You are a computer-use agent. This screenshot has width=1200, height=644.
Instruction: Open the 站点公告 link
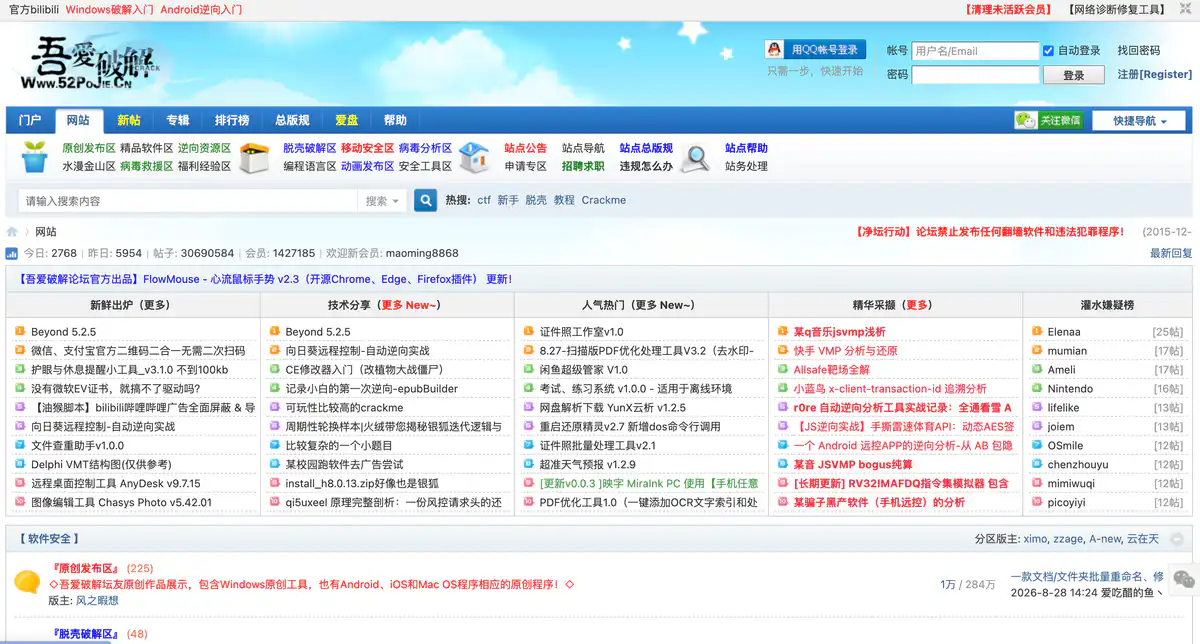pos(526,148)
